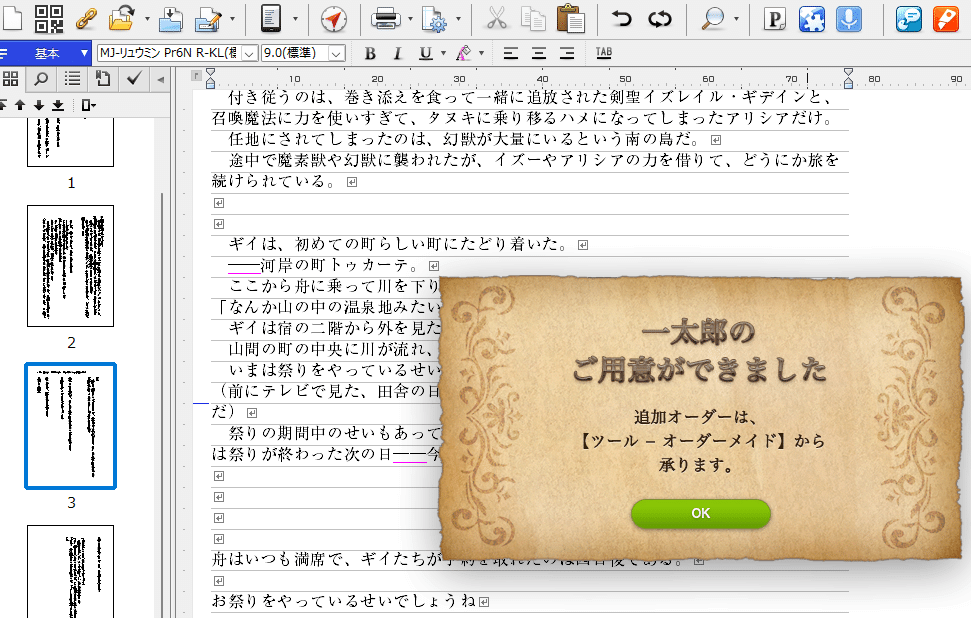Start voice input with microphone icon
Viewport: 971px width, 618px height.
[x=849, y=19]
